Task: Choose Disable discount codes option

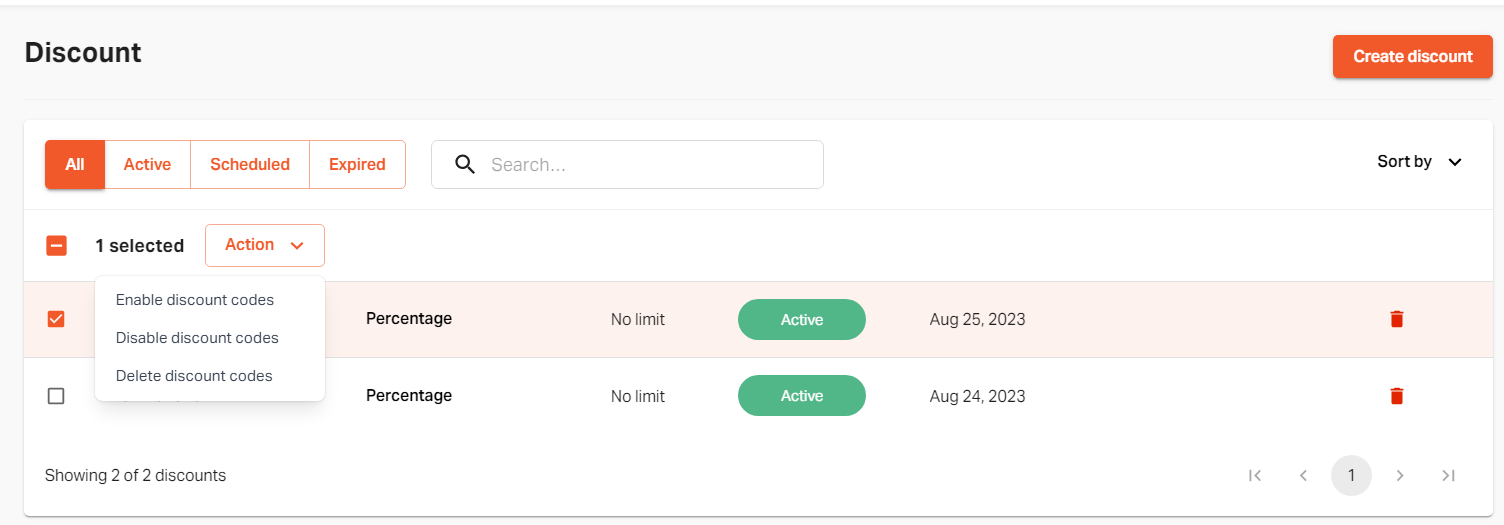Action: tap(197, 338)
